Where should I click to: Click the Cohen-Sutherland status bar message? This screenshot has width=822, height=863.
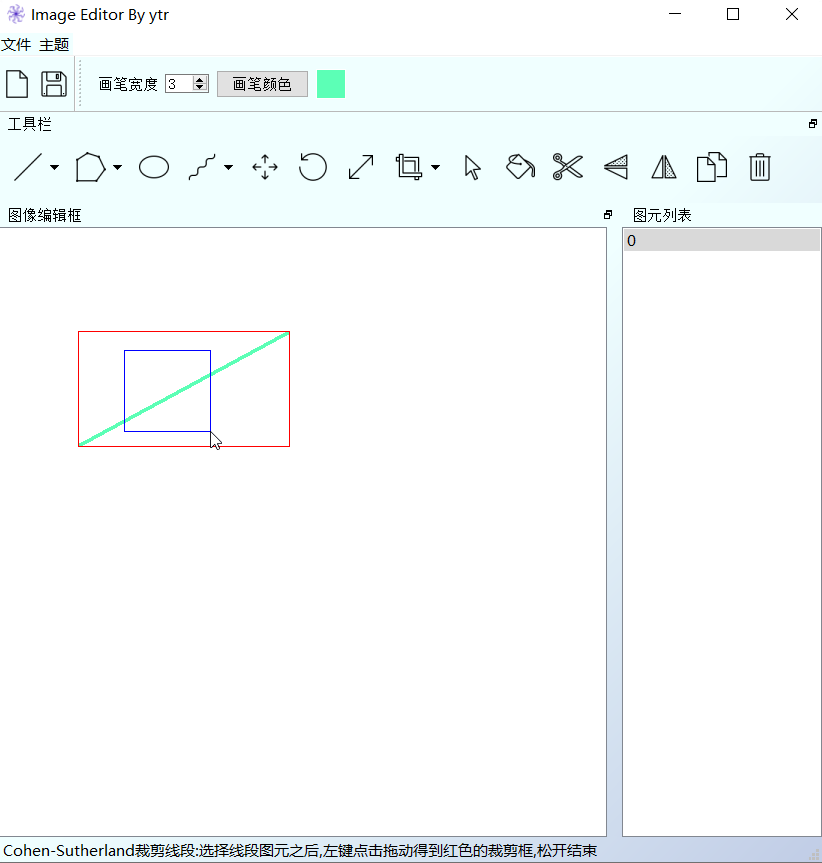pyautogui.click(x=300, y=850)
